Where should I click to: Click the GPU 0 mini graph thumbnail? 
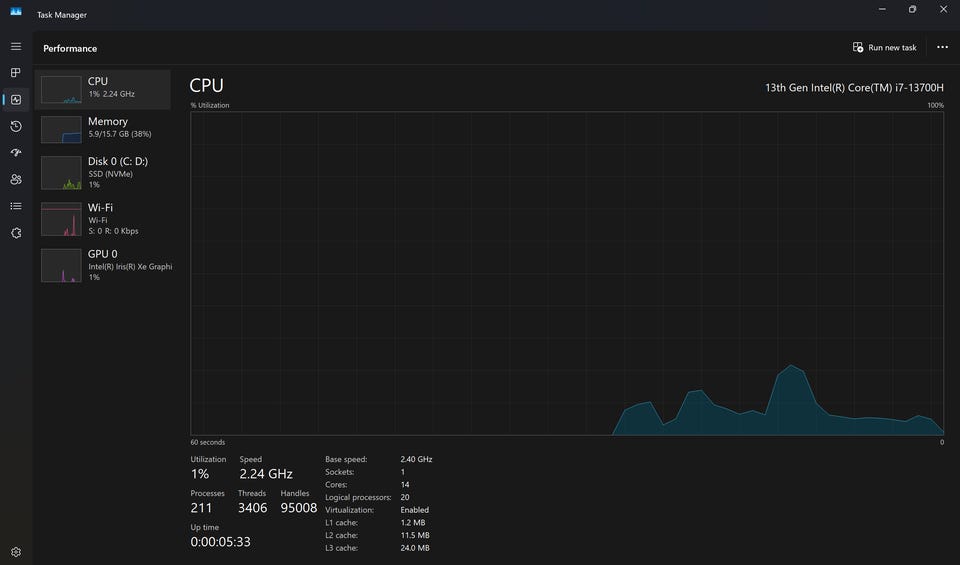(61, 265)
